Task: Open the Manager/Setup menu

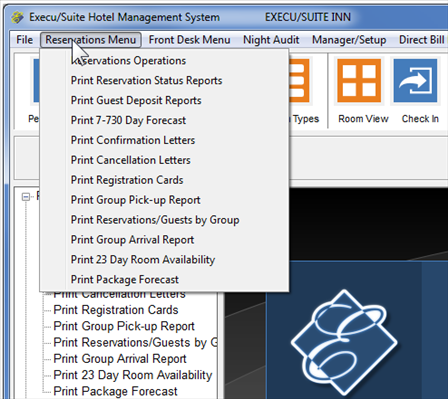Action: click(349, 40)
